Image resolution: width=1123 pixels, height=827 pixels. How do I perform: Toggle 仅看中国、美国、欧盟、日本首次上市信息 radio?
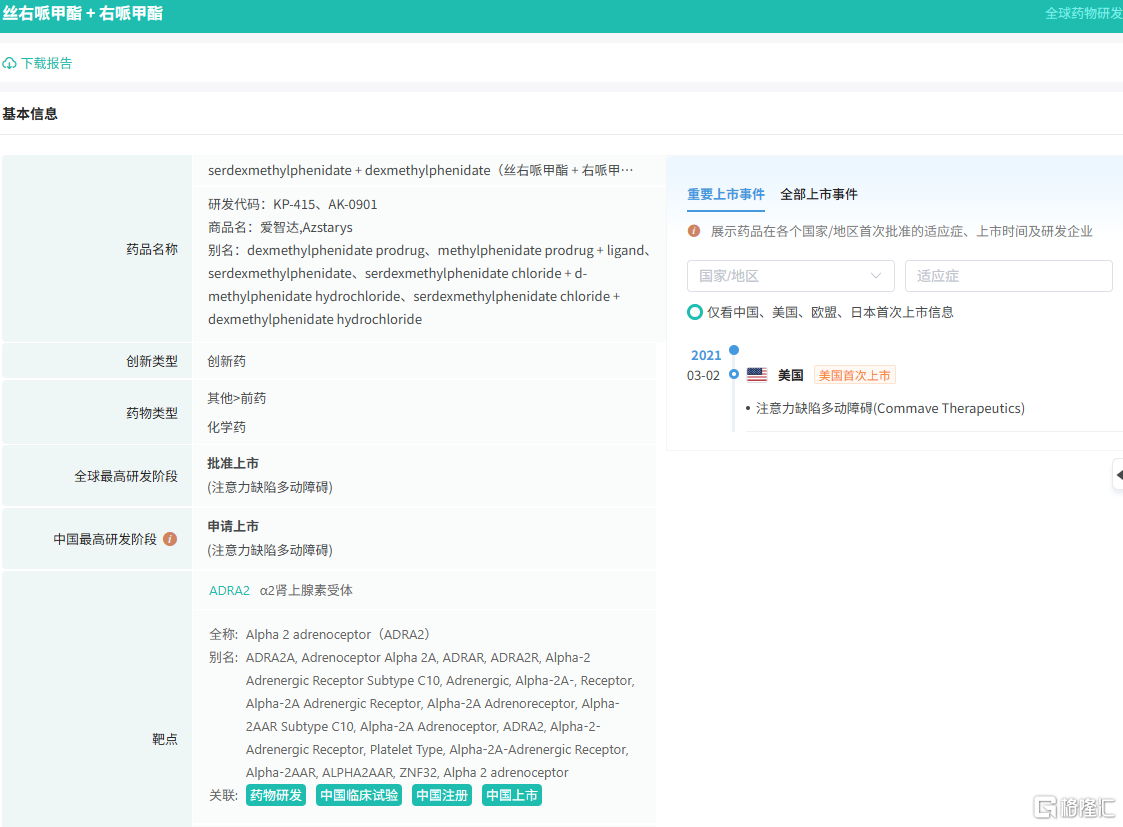[x=695, y=312]
